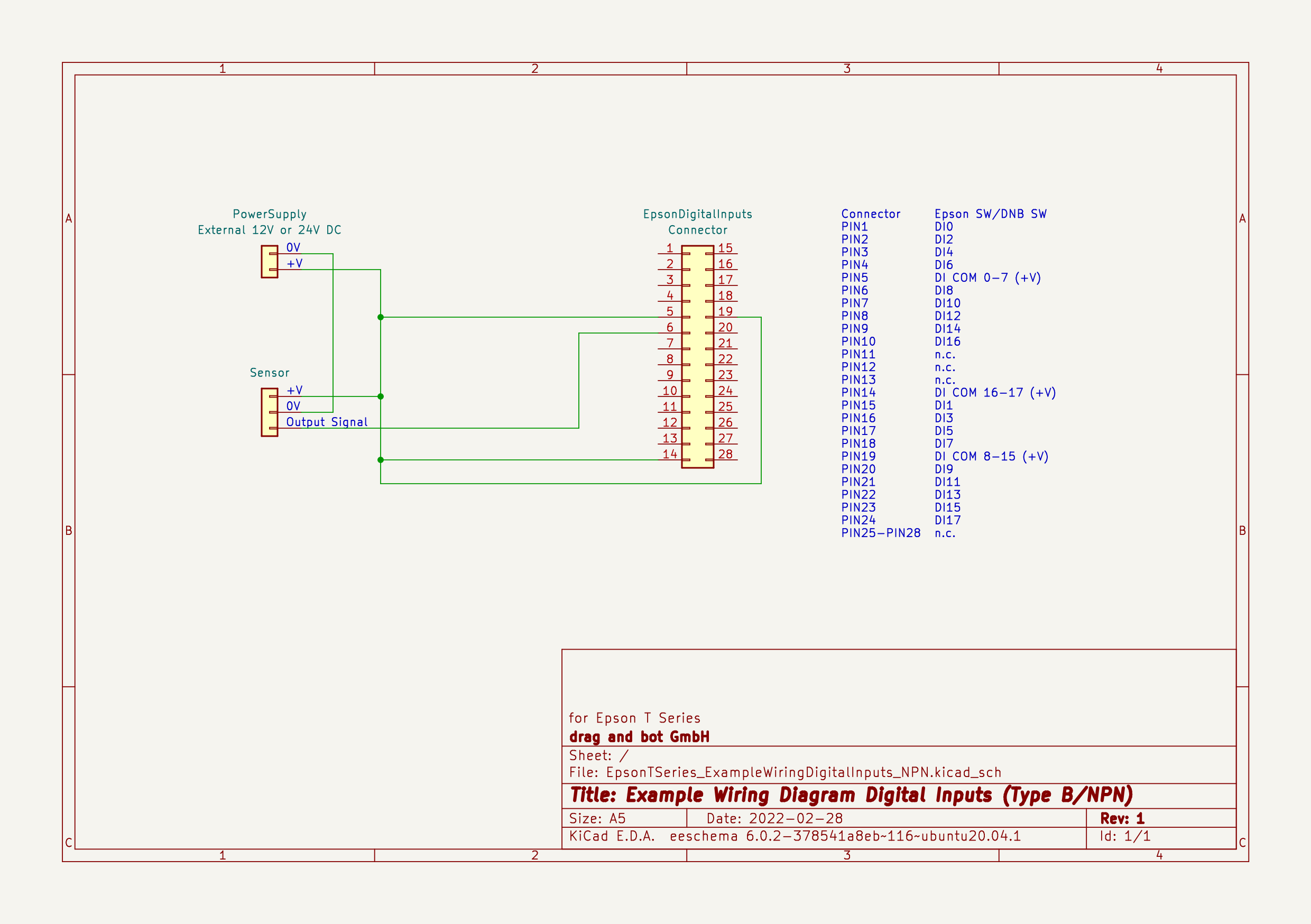This screenshot has height=924, width=1311.
Task: Click 'Output Signal' pin label
Action: (327, 422)
